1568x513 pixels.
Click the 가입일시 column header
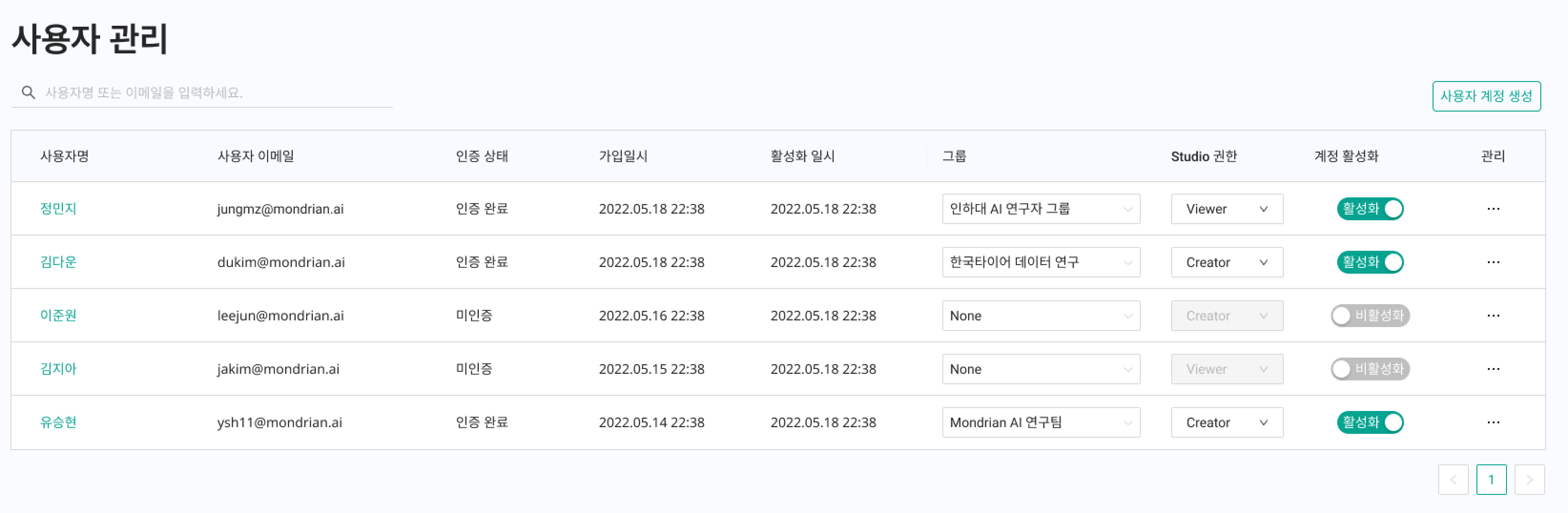click(x=623, y=156)
